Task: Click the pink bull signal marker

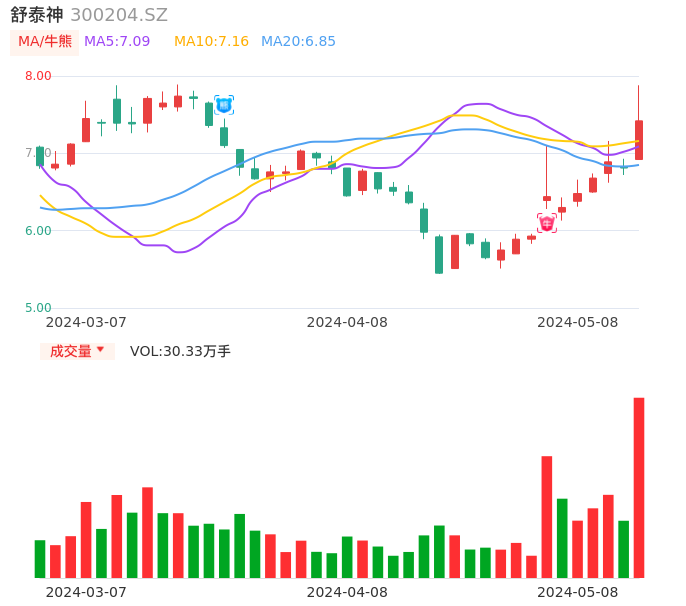Action: (547, 223)
